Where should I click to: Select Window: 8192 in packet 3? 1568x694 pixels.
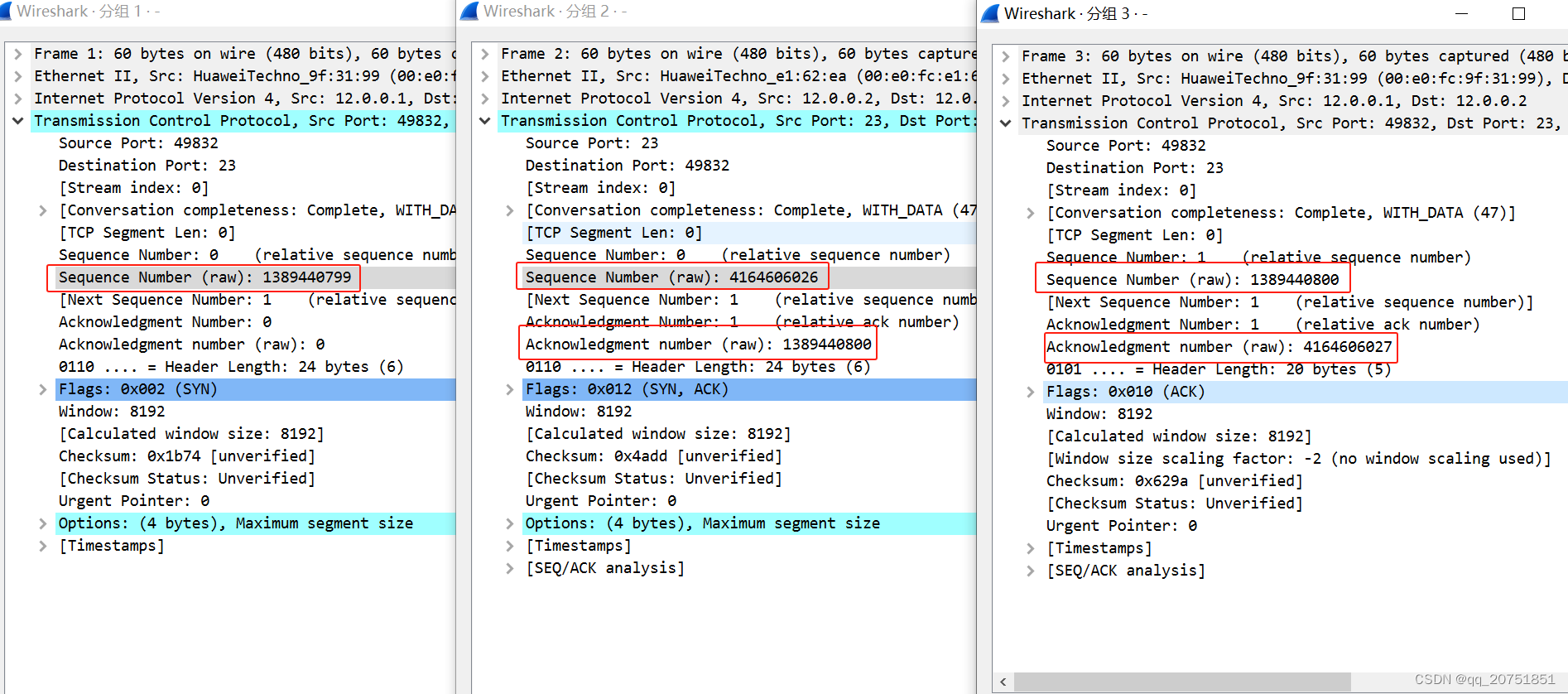click(x=1099, y=414)
